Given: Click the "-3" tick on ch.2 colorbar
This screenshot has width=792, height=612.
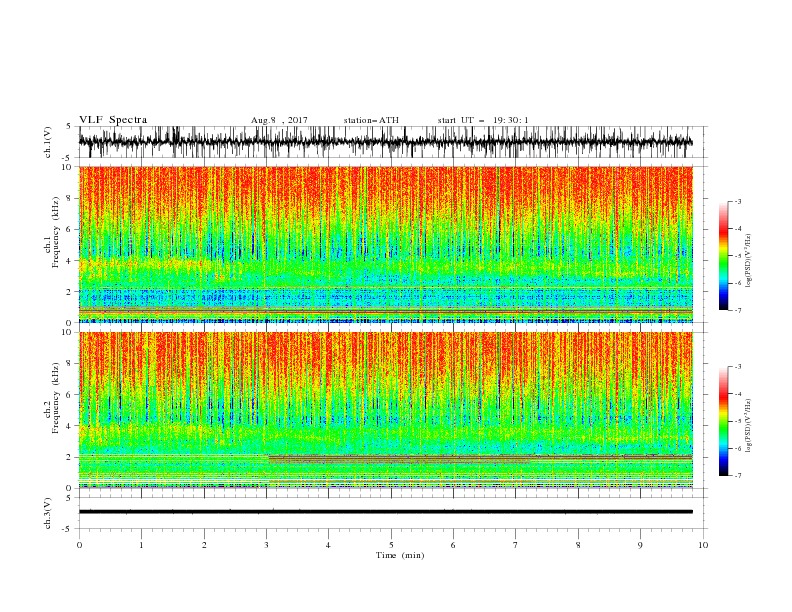Looking at the screenshot, I should (737, 367).
